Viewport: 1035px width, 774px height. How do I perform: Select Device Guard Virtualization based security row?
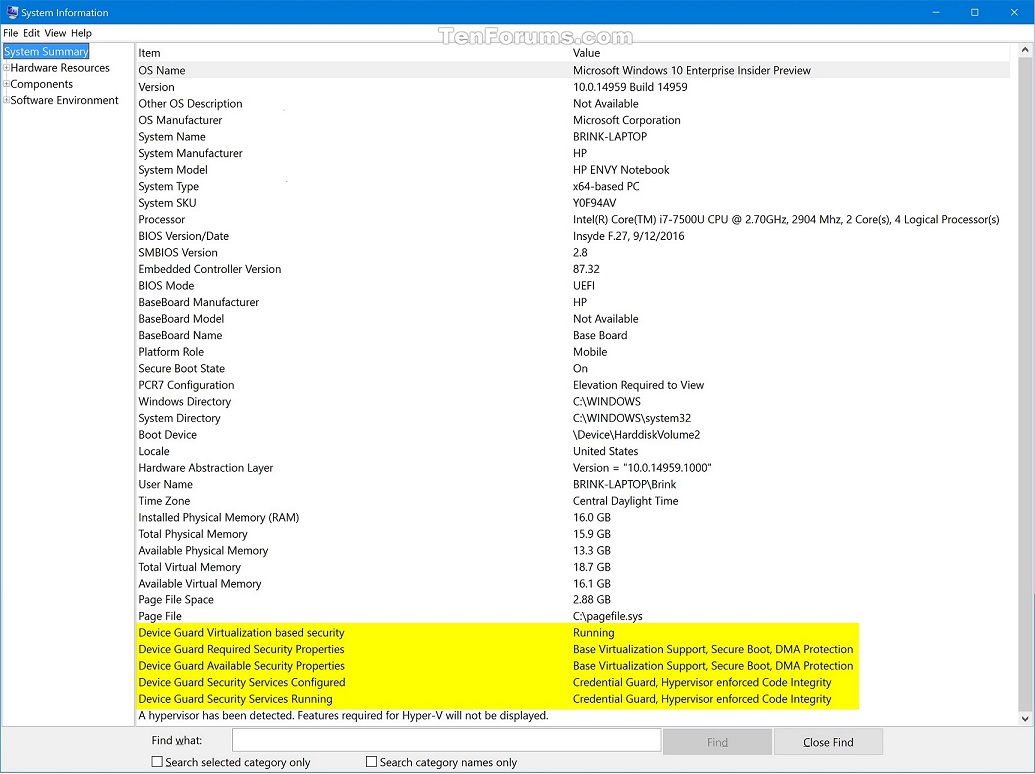pyautogui.click(x=573, y=633)
